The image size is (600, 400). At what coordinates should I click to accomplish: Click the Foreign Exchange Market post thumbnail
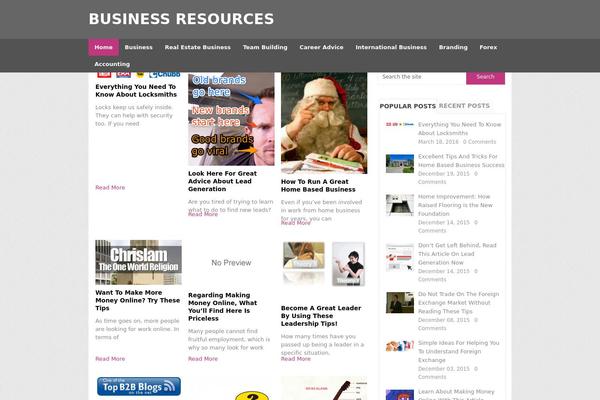(399, 302)
